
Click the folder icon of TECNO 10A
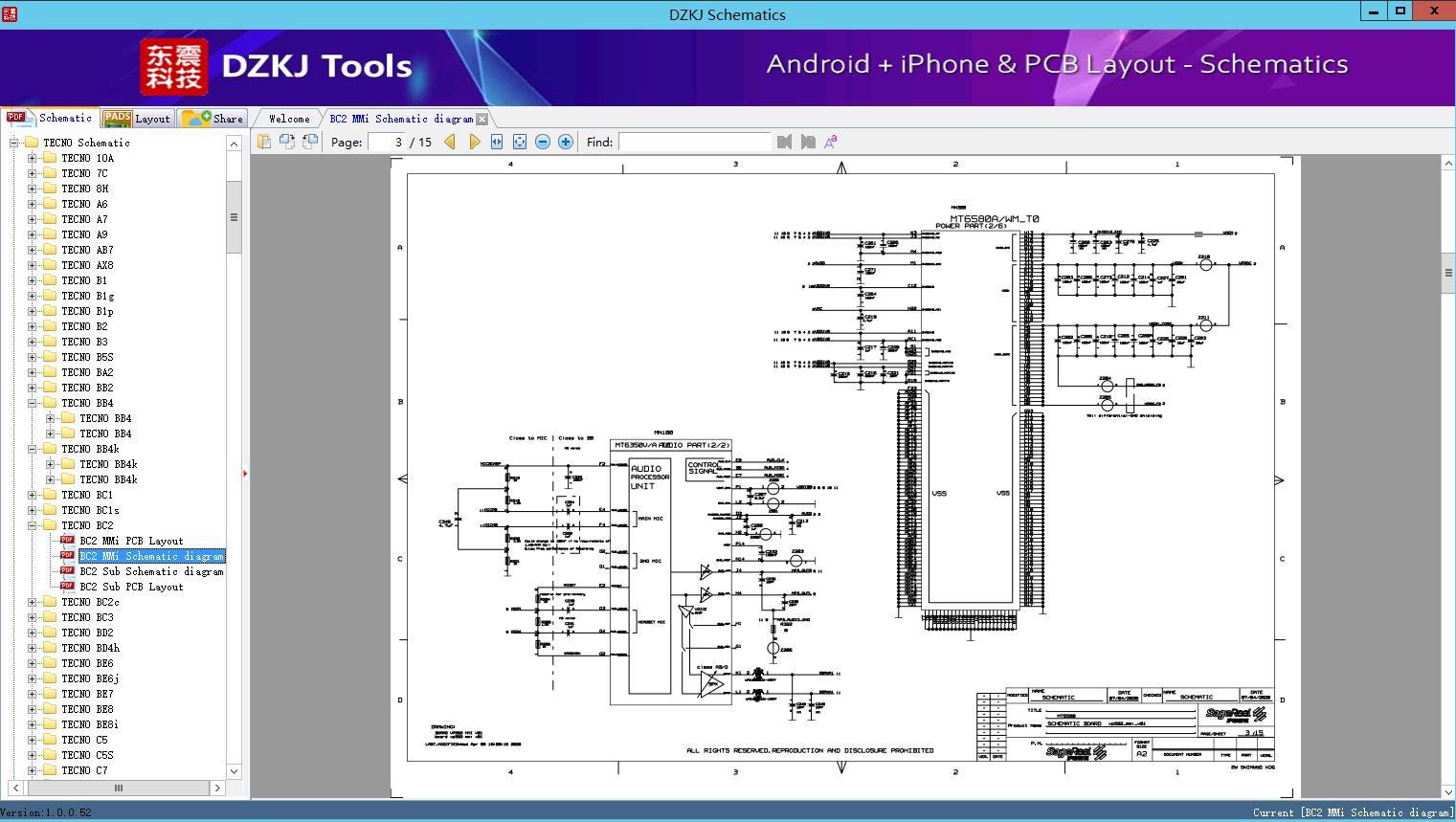(50, 158)
